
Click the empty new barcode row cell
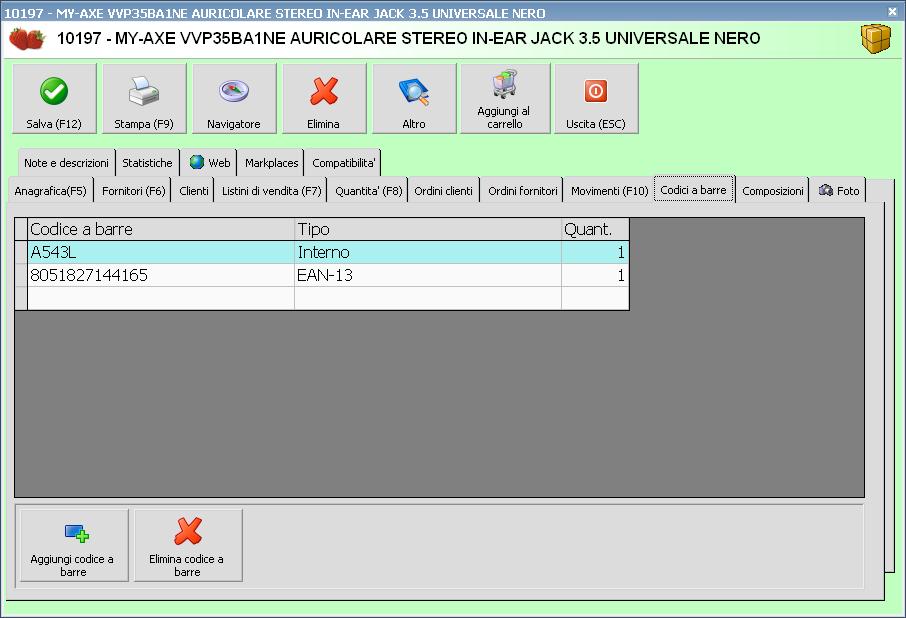pyautogui.click(x=161, y=299)
